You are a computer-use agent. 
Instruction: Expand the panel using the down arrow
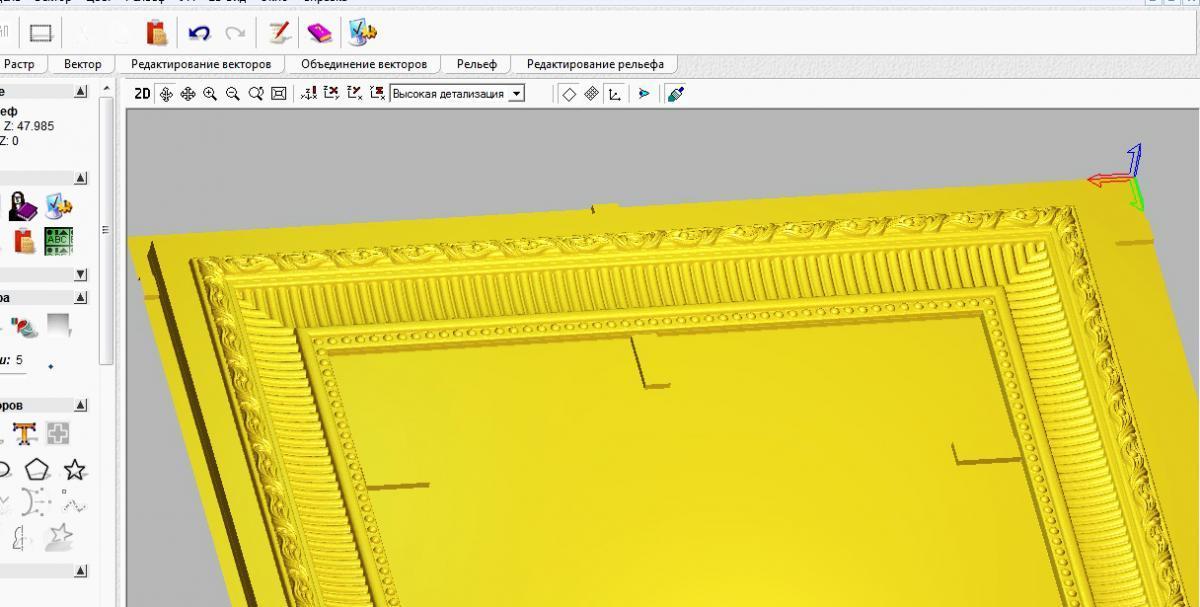(81, 274)
